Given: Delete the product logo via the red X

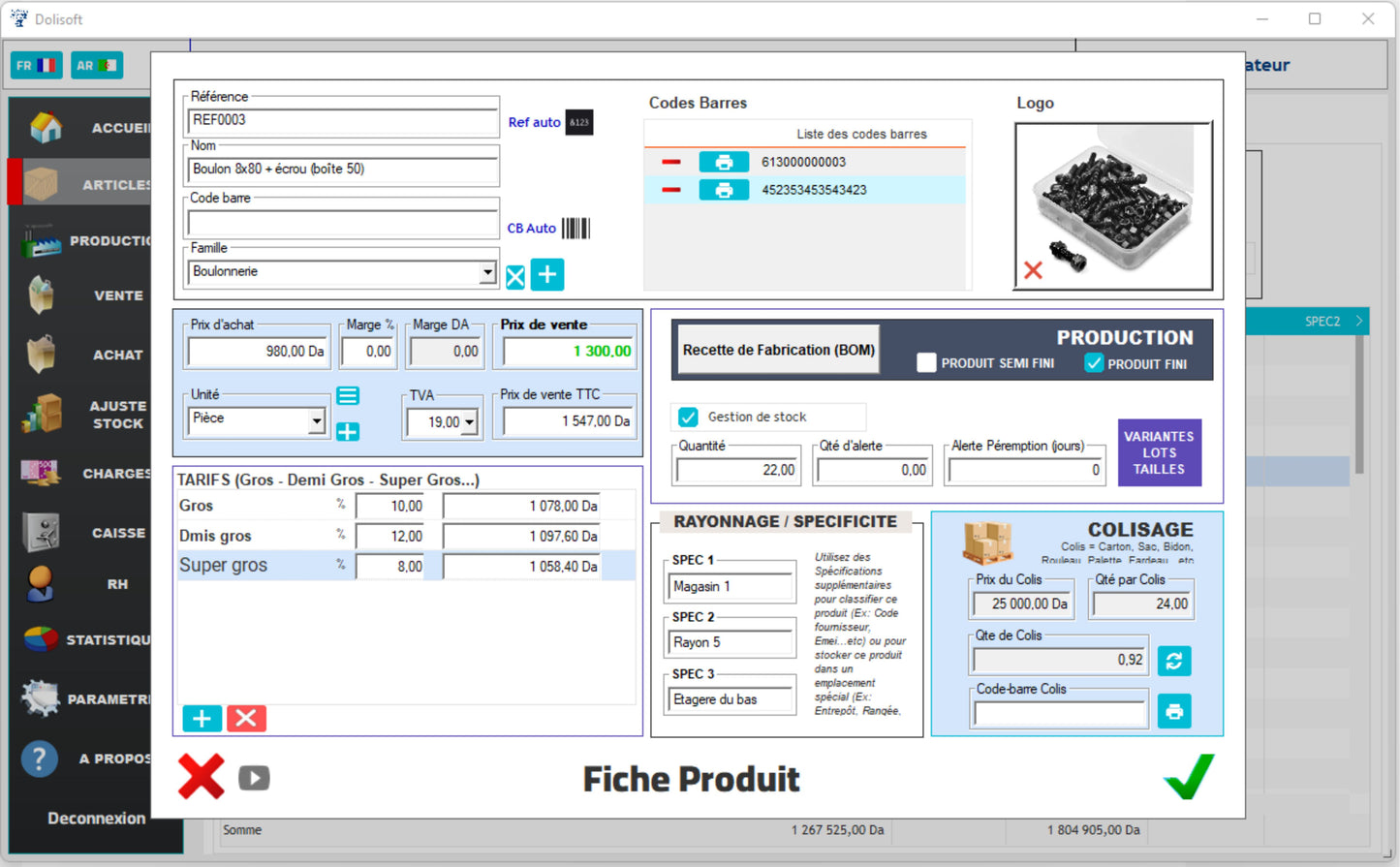Looking at the screenshot, I should (x=1033, y=271).
